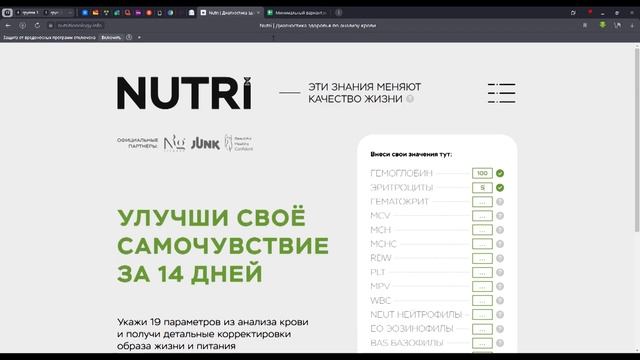Click the bookmark icon in address bar
640x360 pixels.
585,25
